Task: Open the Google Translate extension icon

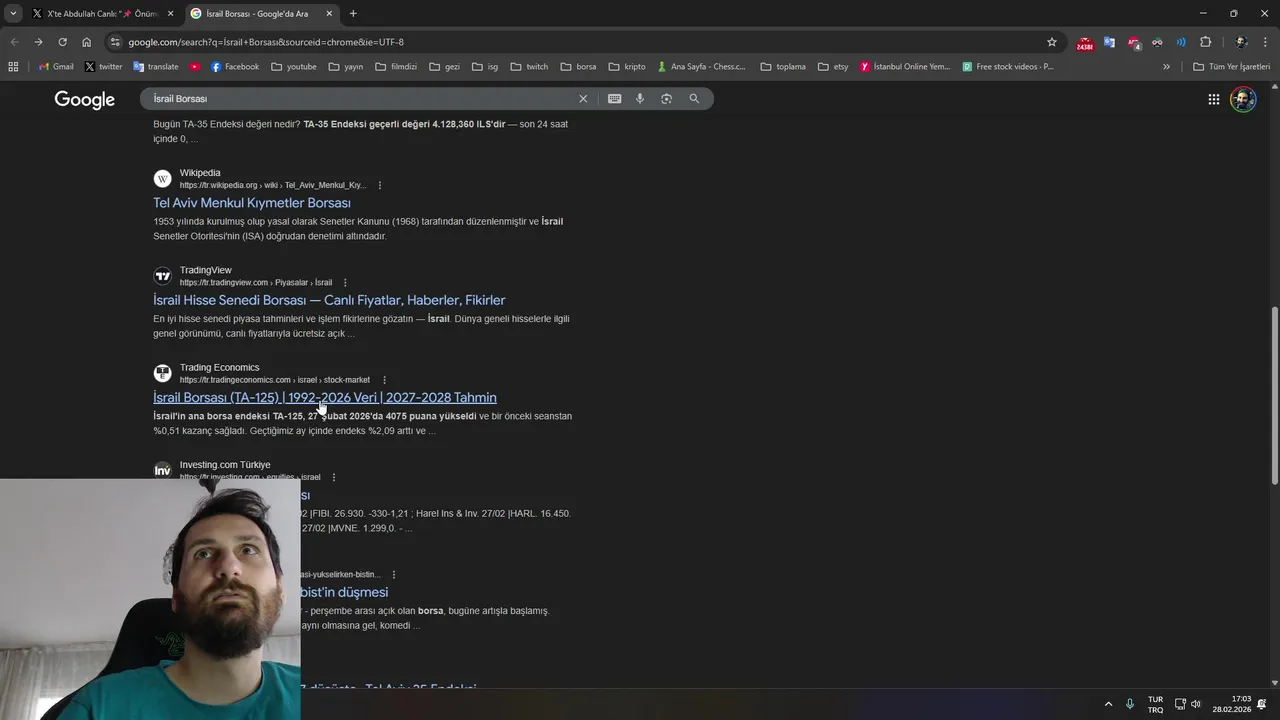Action: coord(1109,42)
